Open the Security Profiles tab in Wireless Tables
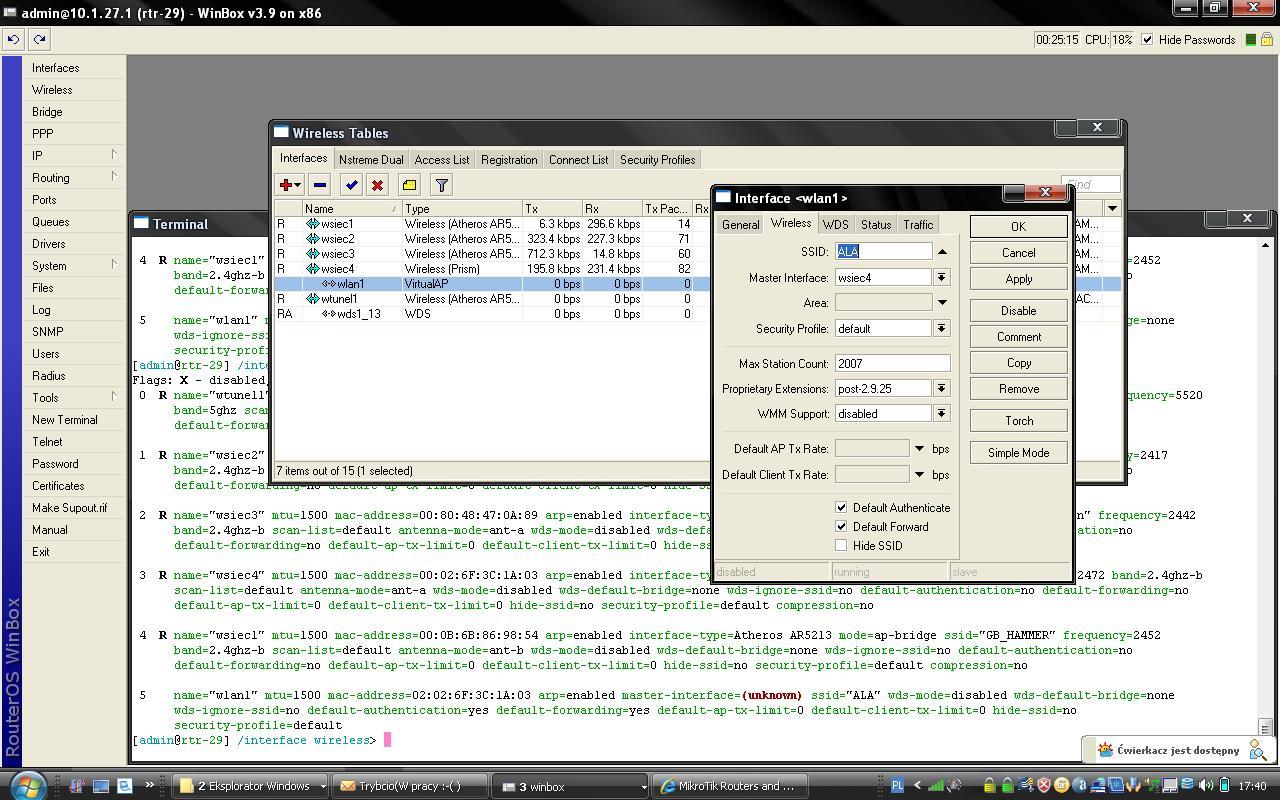This screenshot has height=800, width=1280. point(657,159)
